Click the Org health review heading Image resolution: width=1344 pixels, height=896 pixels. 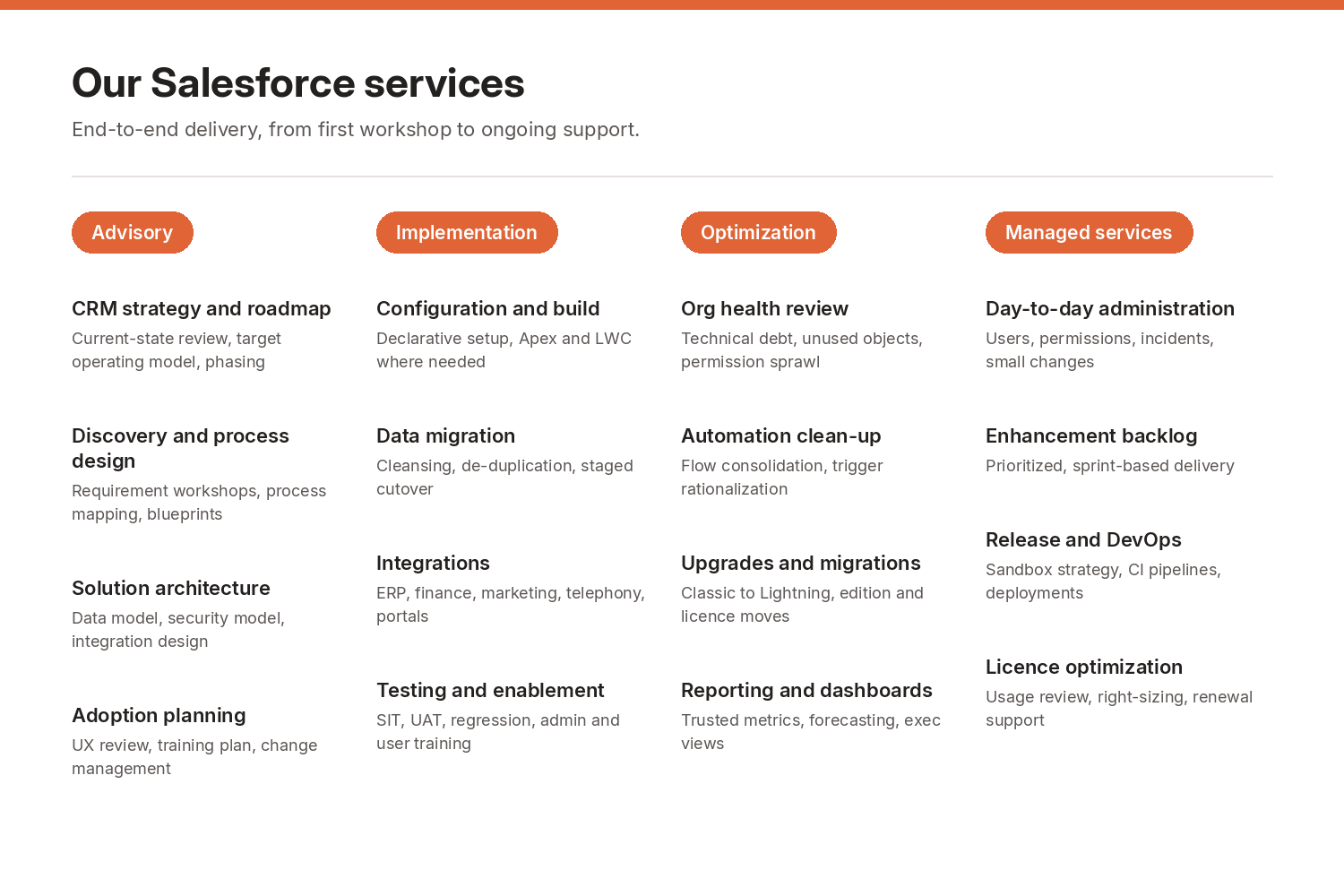764,308
